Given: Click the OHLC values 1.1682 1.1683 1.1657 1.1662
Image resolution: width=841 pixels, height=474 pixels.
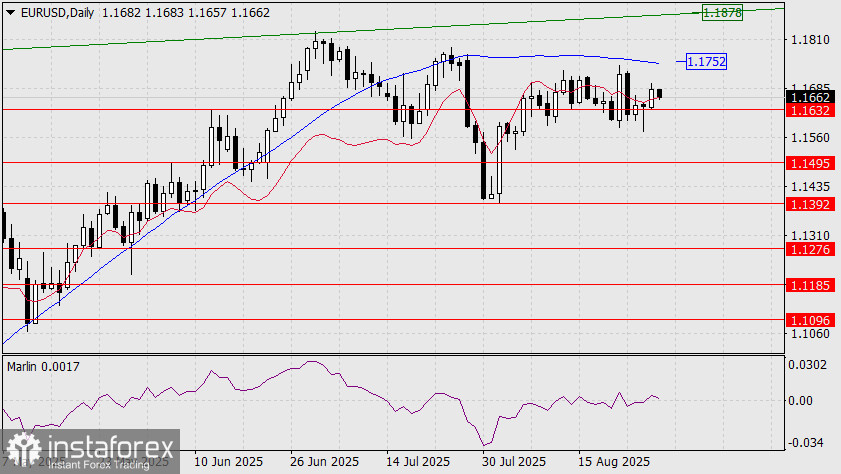Looking at the screenshot, I should [186, 12].
